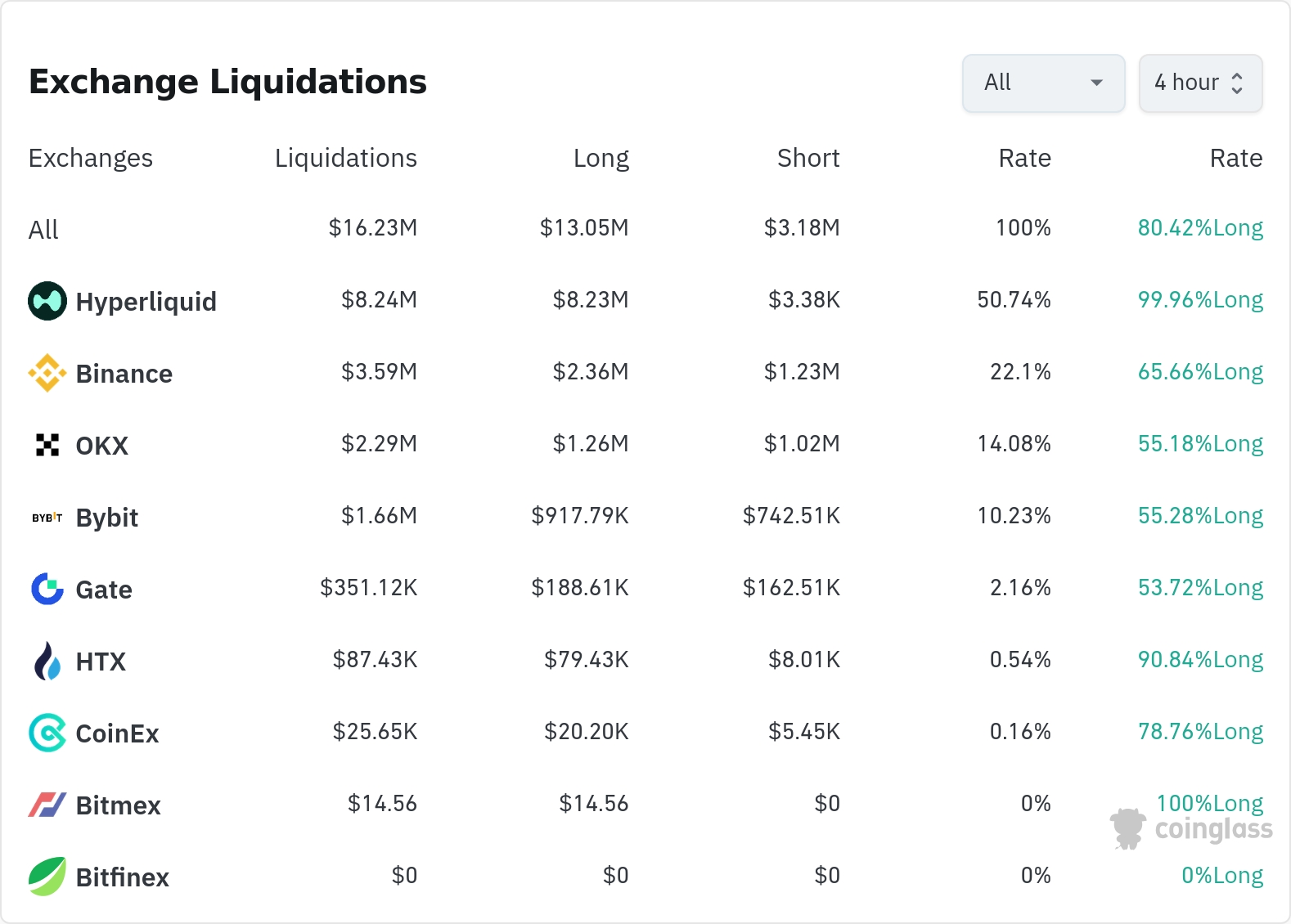1291x924 pixels.
Task: Open the Binance exchange name link
Action: click(124, 374)
